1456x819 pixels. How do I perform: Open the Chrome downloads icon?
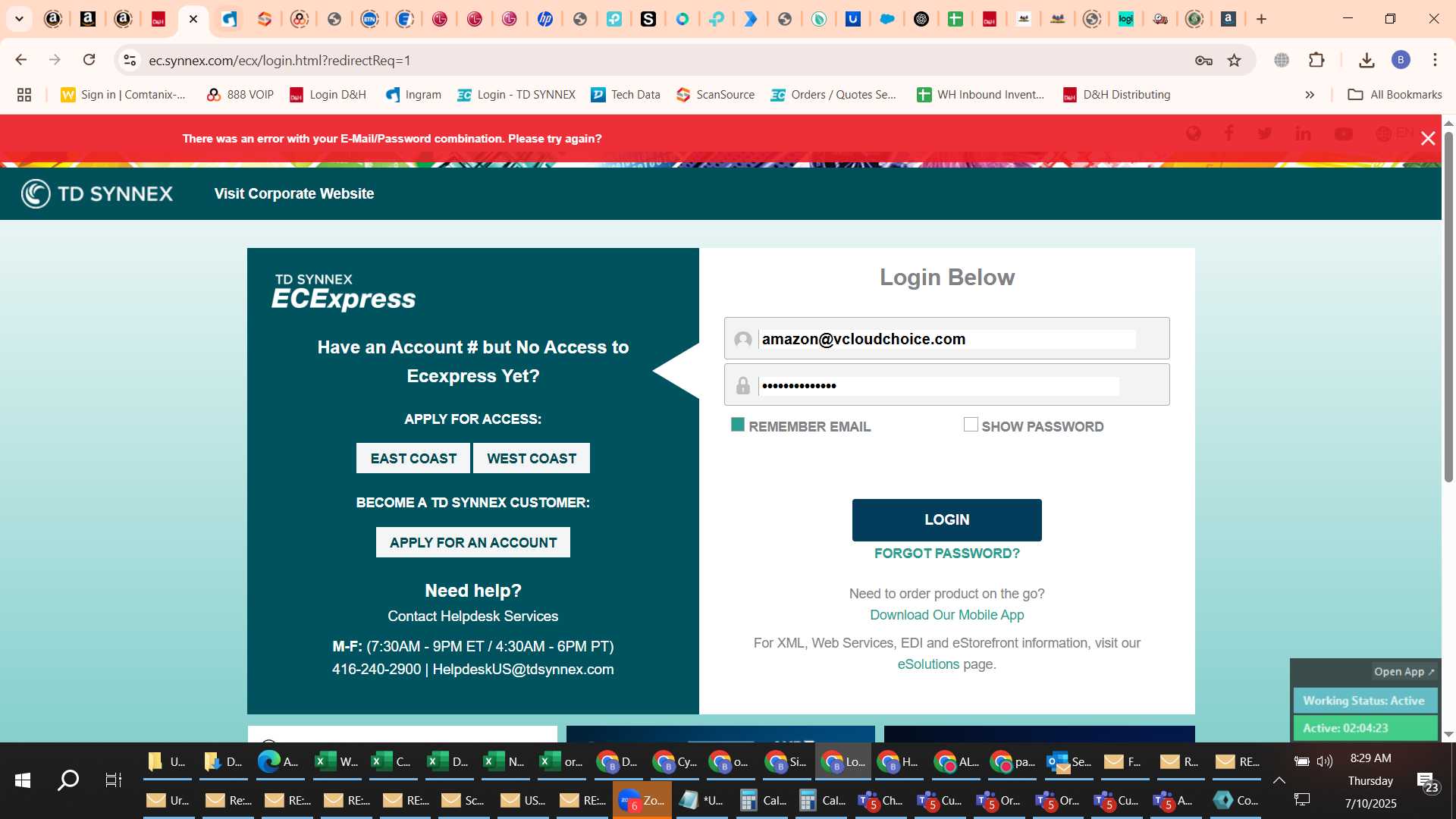pyautogui.click(x=1367, y=60)
